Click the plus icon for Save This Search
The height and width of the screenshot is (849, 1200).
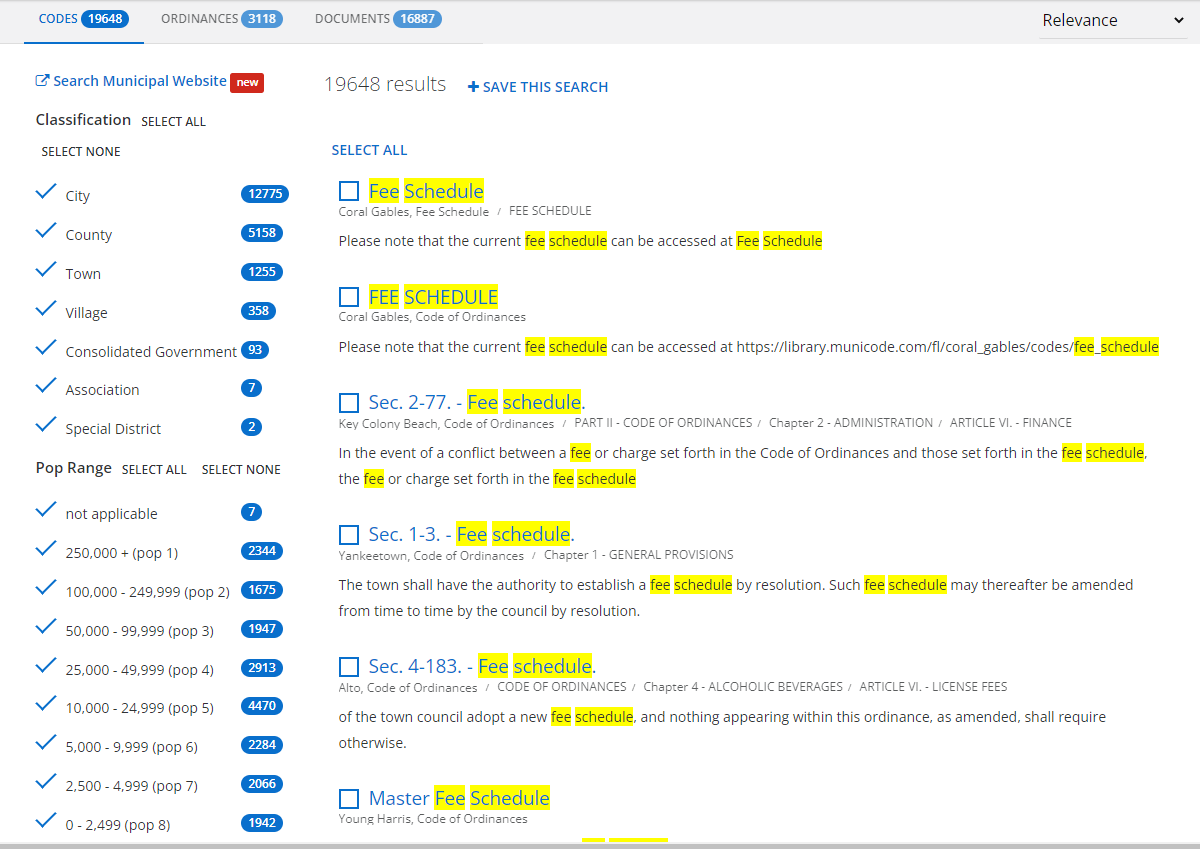coord(473,87)
